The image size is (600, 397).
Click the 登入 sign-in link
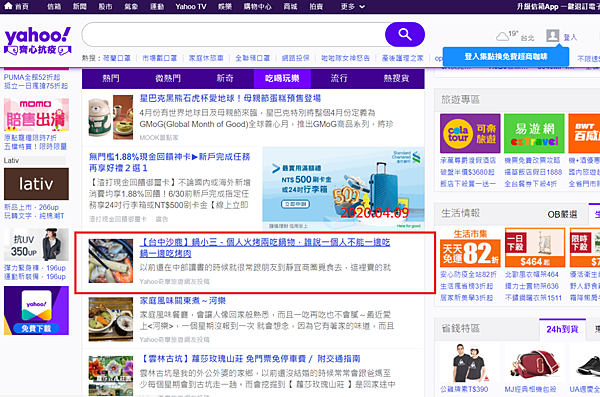coord(570,37)
